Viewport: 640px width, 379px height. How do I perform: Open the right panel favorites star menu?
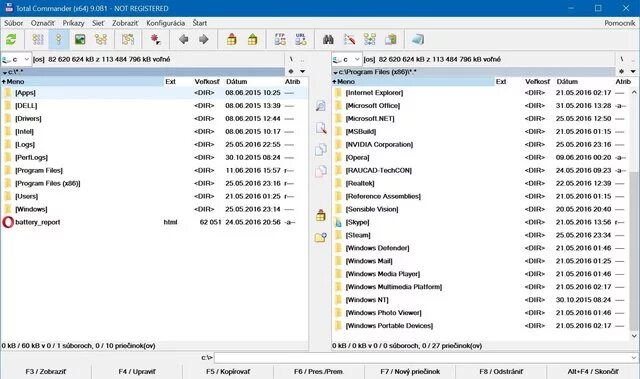[622, 71]
